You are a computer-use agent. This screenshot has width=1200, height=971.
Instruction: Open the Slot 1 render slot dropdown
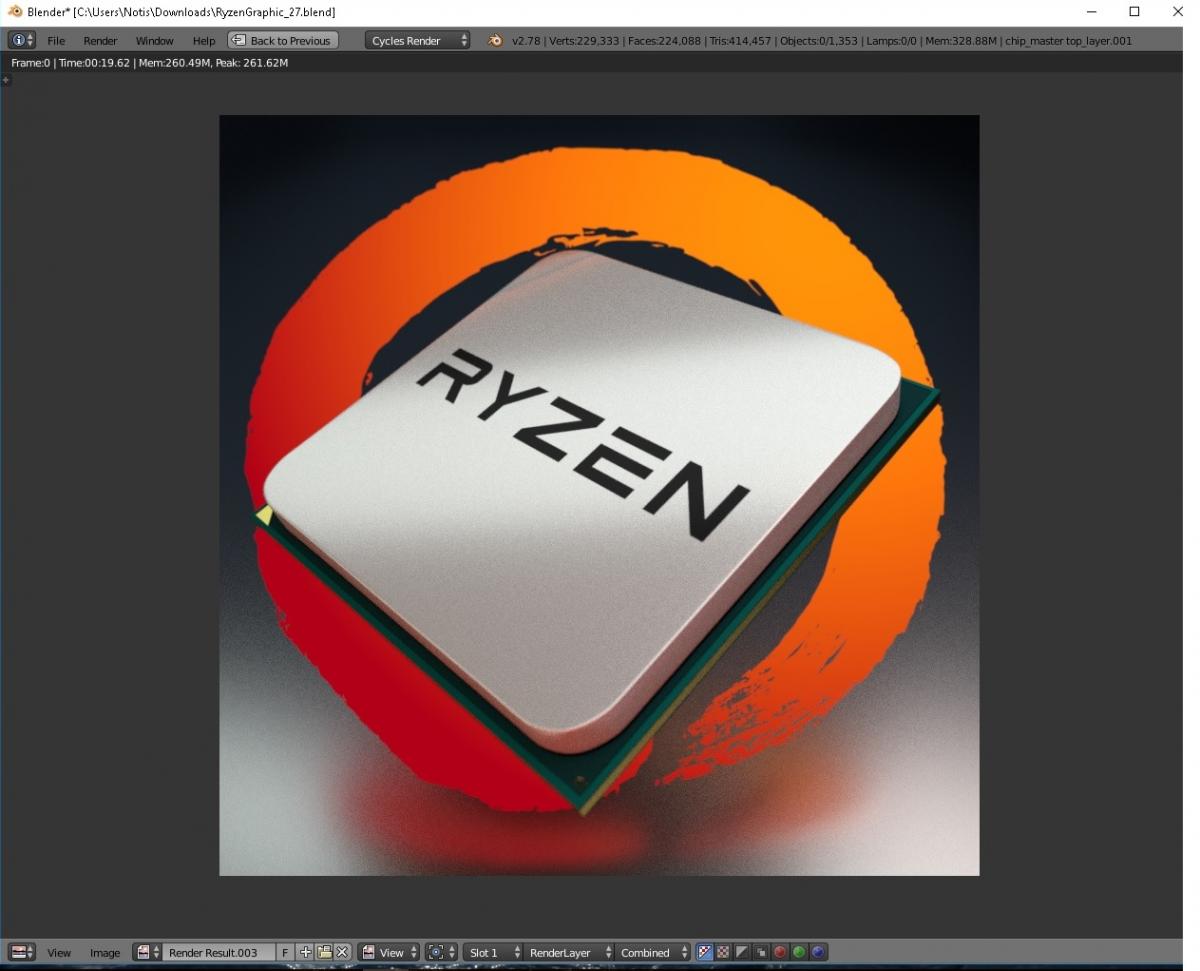click(x=494, y=953)
